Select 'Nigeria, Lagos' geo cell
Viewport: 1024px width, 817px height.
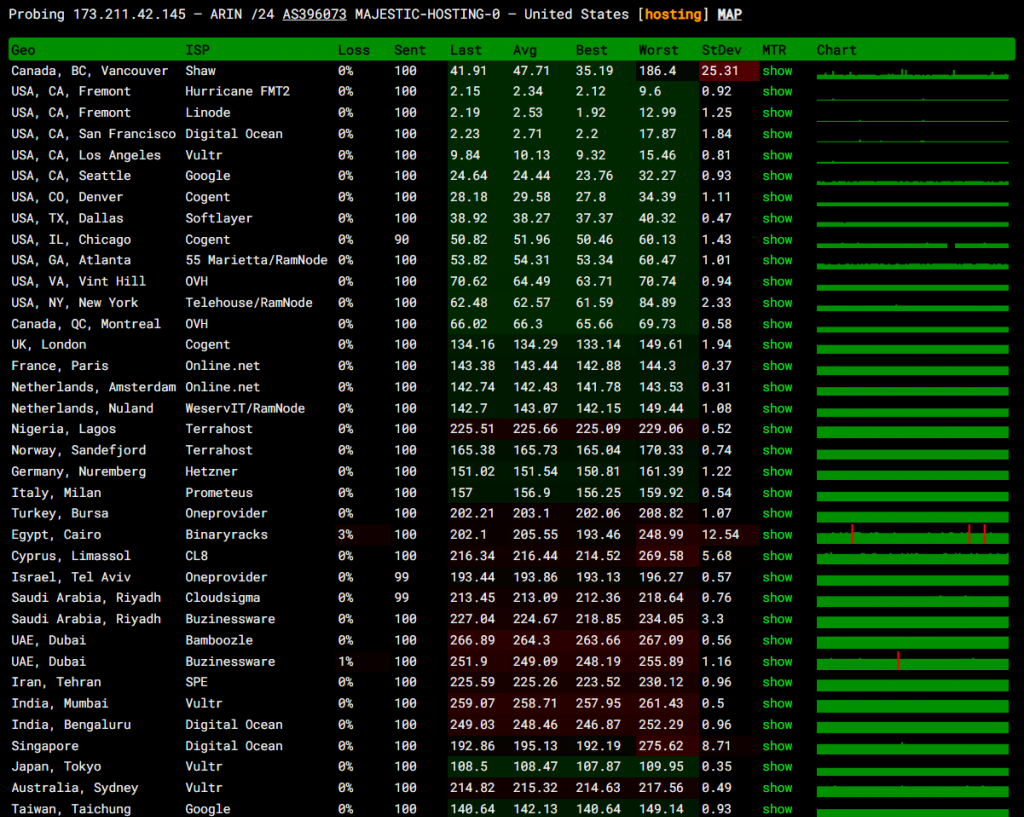[63, 429]
